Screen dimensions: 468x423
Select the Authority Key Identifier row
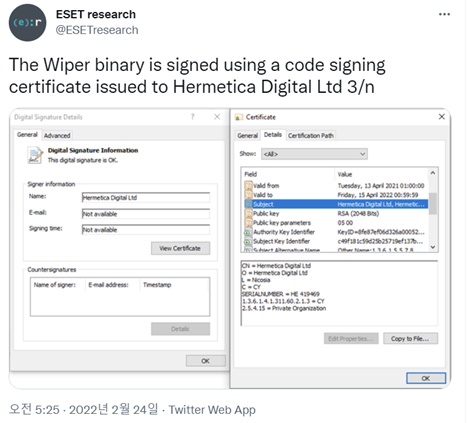click(335, 232)
